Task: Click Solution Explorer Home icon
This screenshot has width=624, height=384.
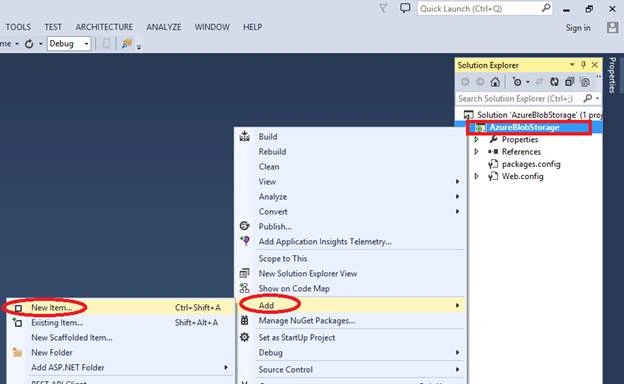Action: click(495, 82)
